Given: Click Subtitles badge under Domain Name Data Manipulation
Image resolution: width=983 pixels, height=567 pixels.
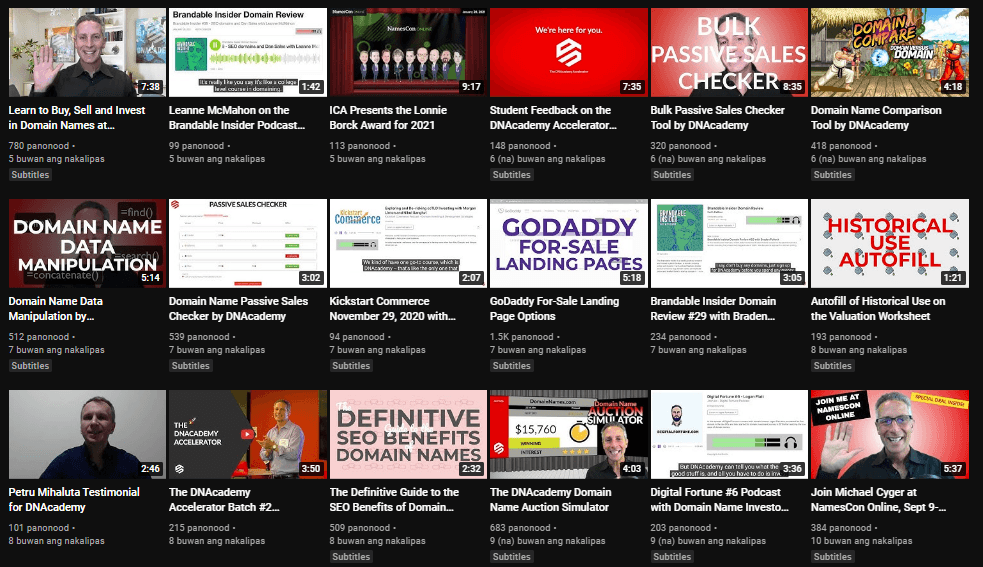Looking at the screenshot, I should click(x=30, y=366).
